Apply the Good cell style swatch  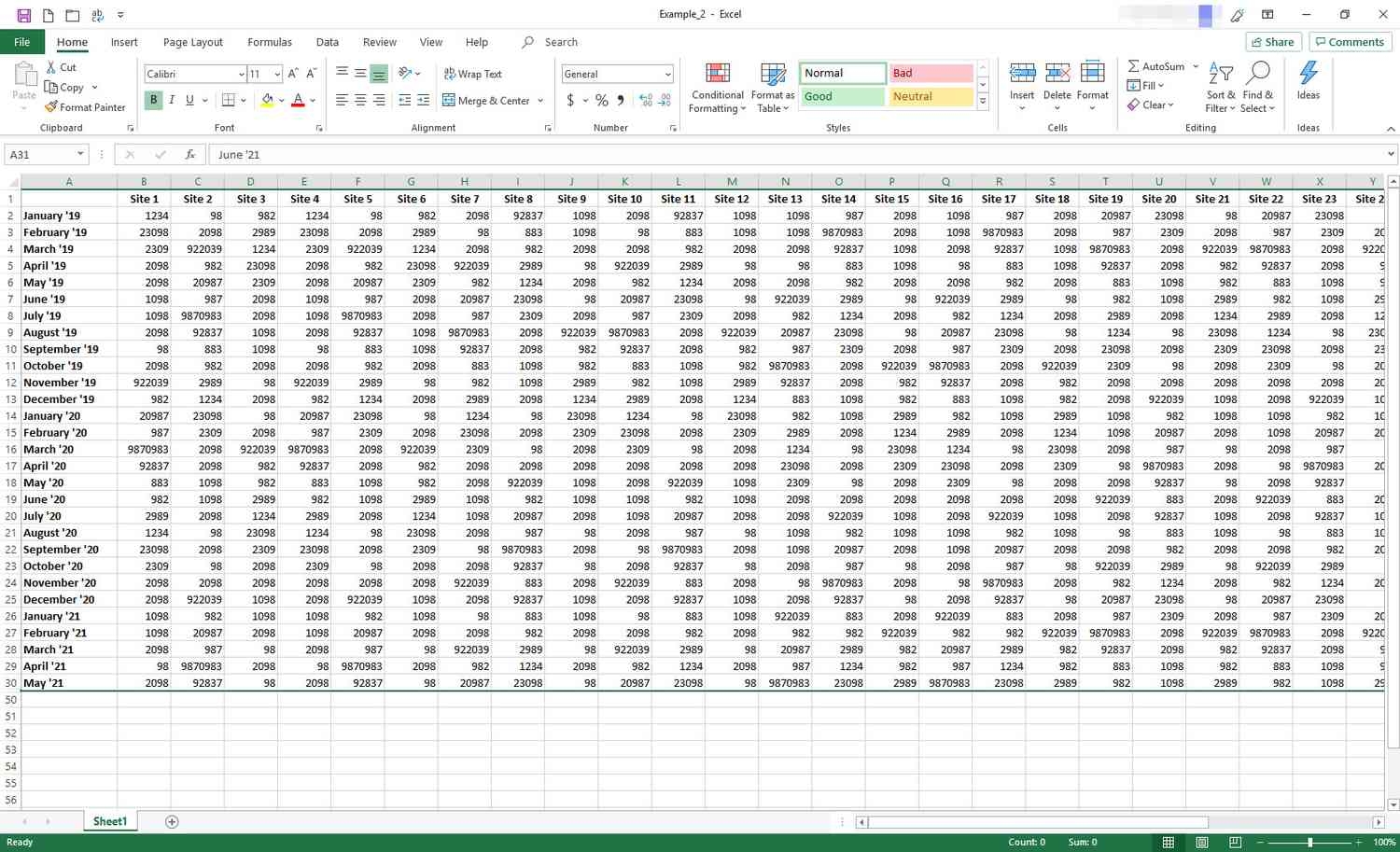842,96
